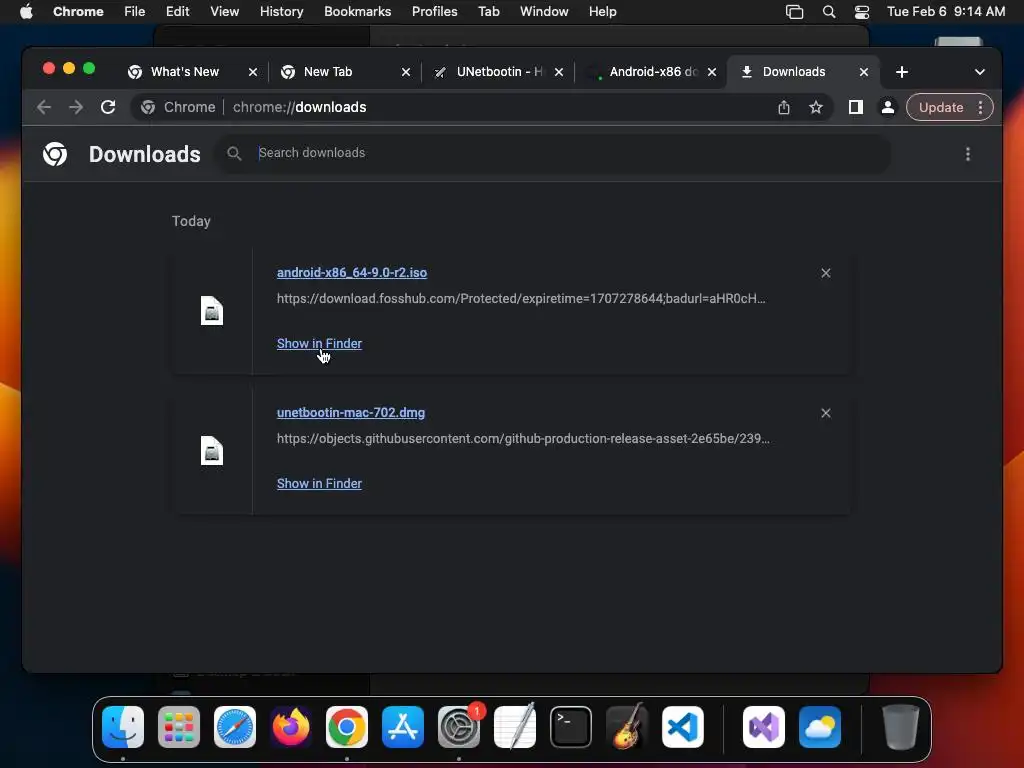The image size is (1024, 768).
Task: Launch GarageBand from the dock
Action: coord(627,727)
